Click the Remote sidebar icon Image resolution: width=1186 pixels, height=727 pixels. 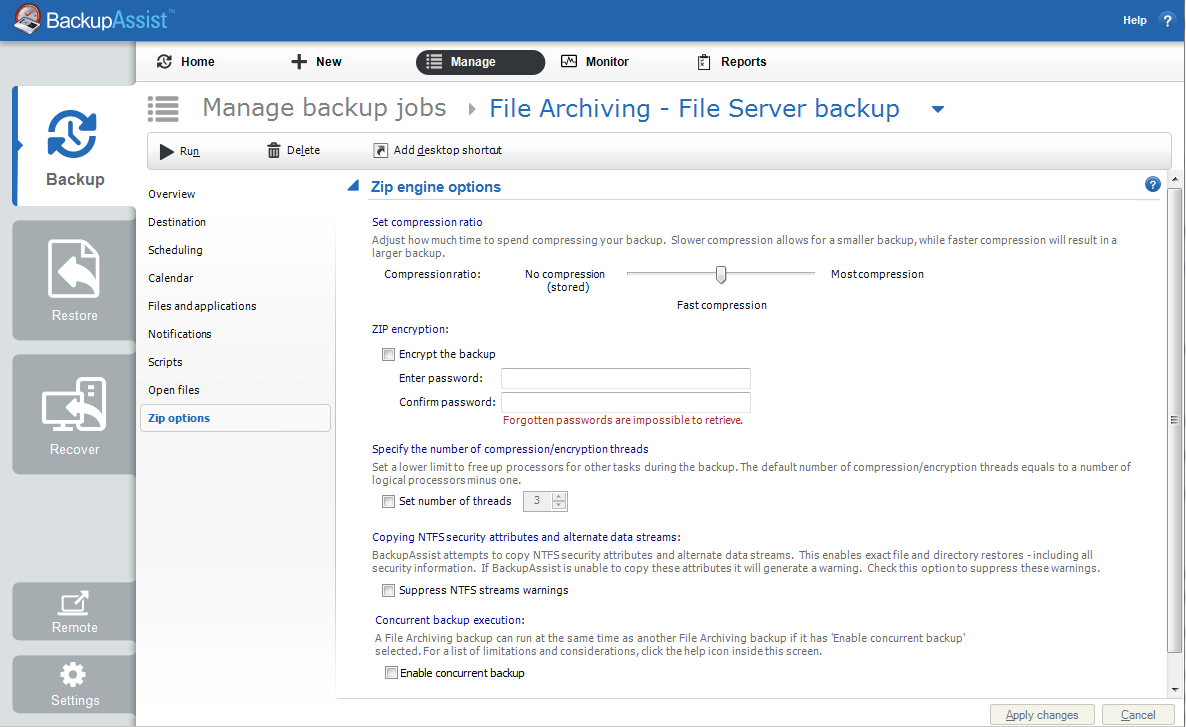click(75, 603)
